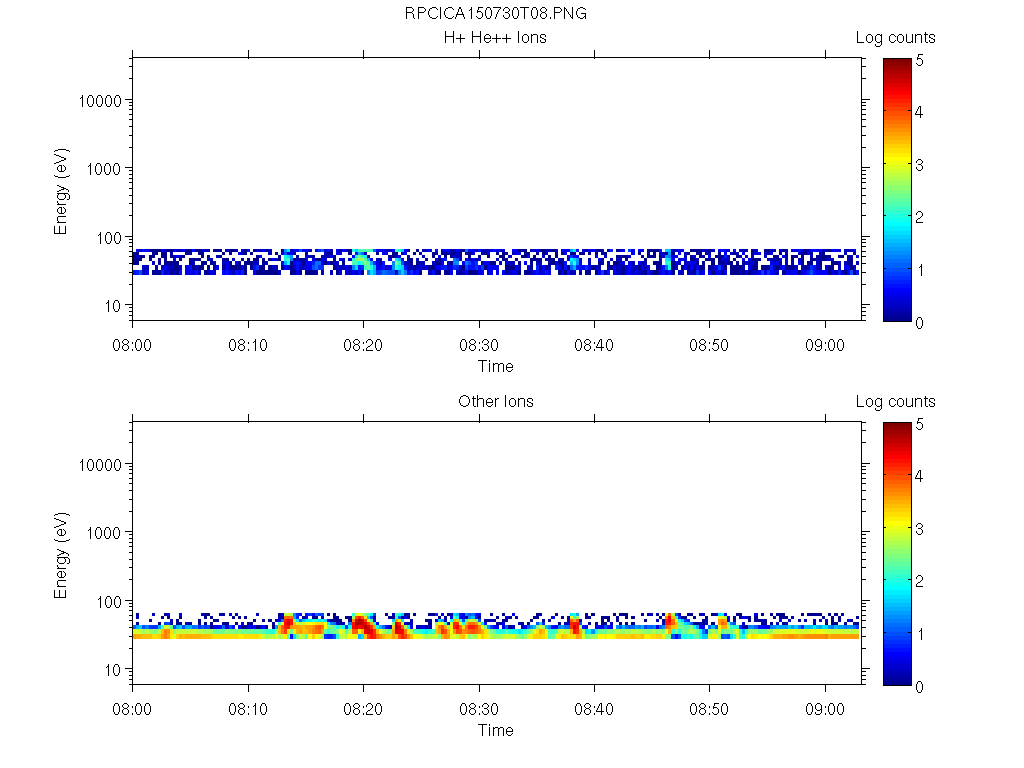This screenshot has height=768, width=1024.
Task: Click the 08:50 tick label in bottom panel
Action: [709, 709]
